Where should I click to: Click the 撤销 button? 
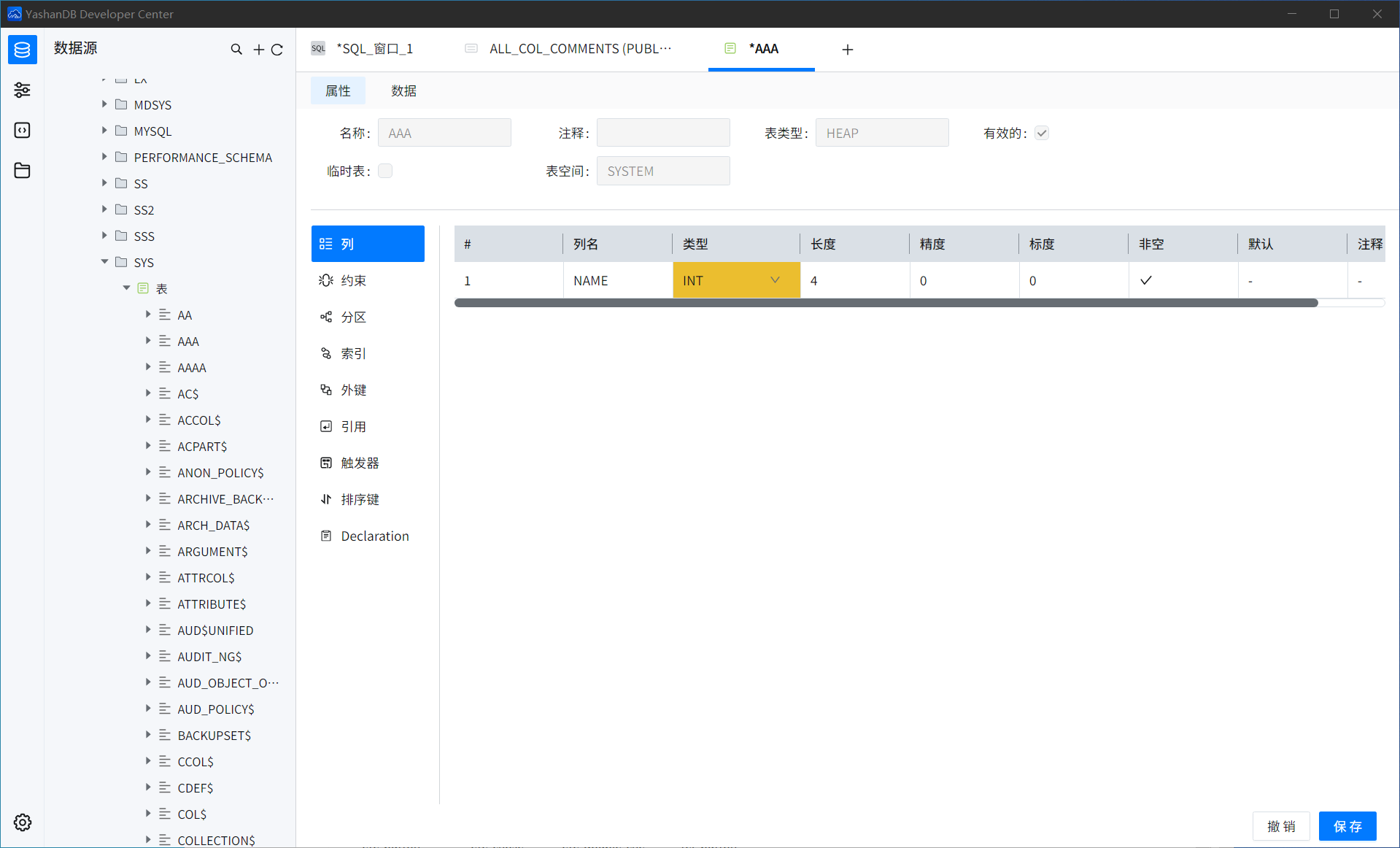pos(1281,826)
